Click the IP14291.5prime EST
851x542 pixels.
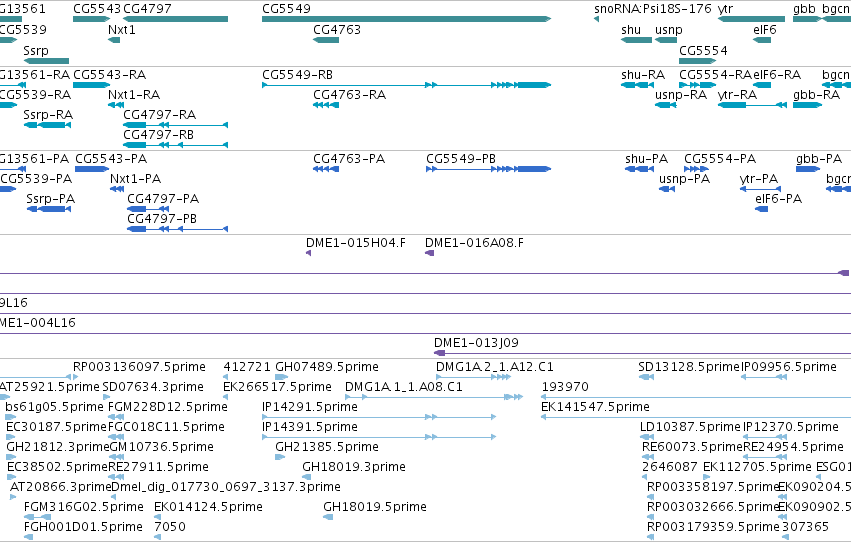(379, 417)
